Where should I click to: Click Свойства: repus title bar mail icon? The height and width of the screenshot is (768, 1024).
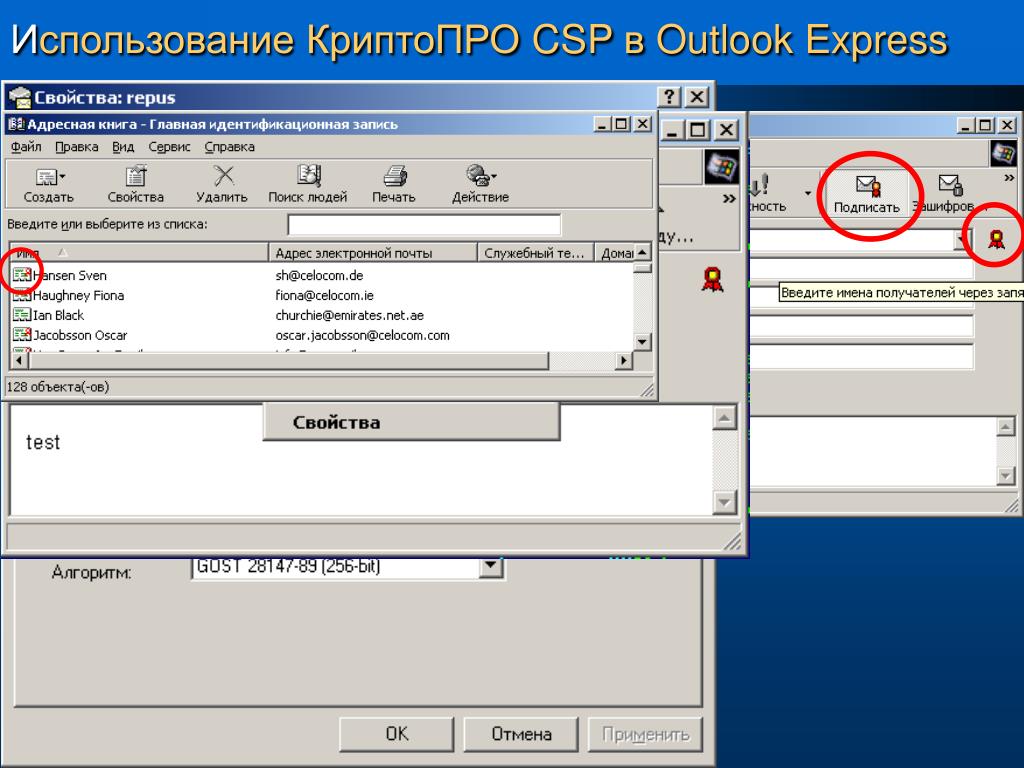pos(20,97)
